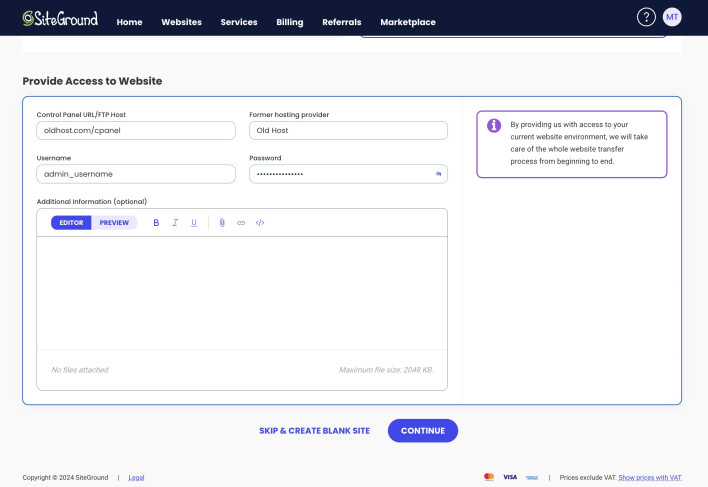Screen dimensions: 708x487
Task: Click the SiteGround logo
Action: (x=60, y=19)
